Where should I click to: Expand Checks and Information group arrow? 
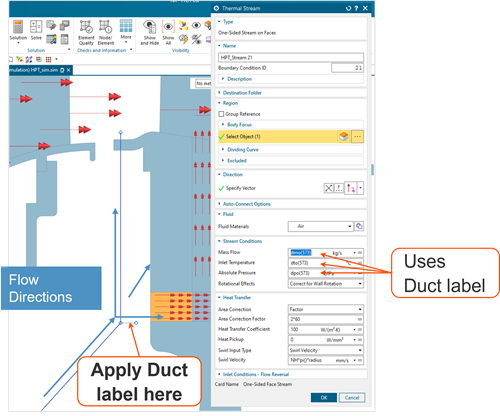click(x=131, y=50)
